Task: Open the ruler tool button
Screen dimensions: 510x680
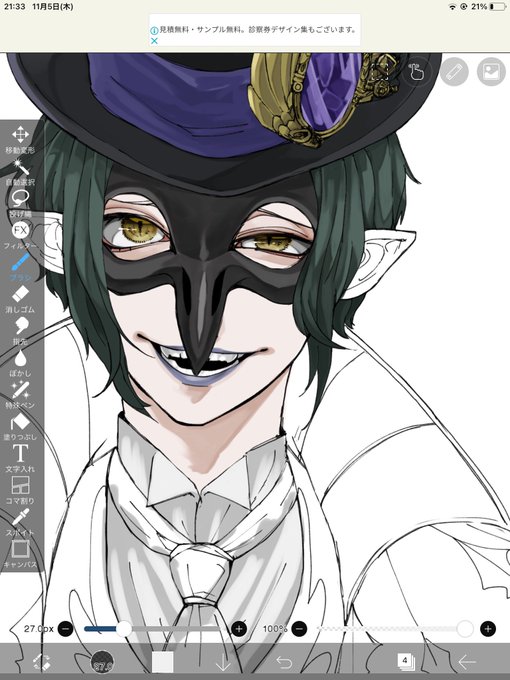Action: pos(454,72)
